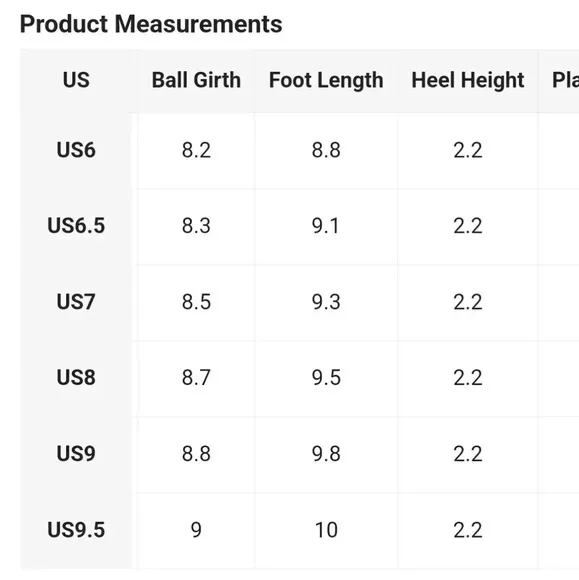Viewport: 579px width, 580px height.
Task: Click the Heel Height 2.2 cell in US6 row
Action: pos(468,150)
